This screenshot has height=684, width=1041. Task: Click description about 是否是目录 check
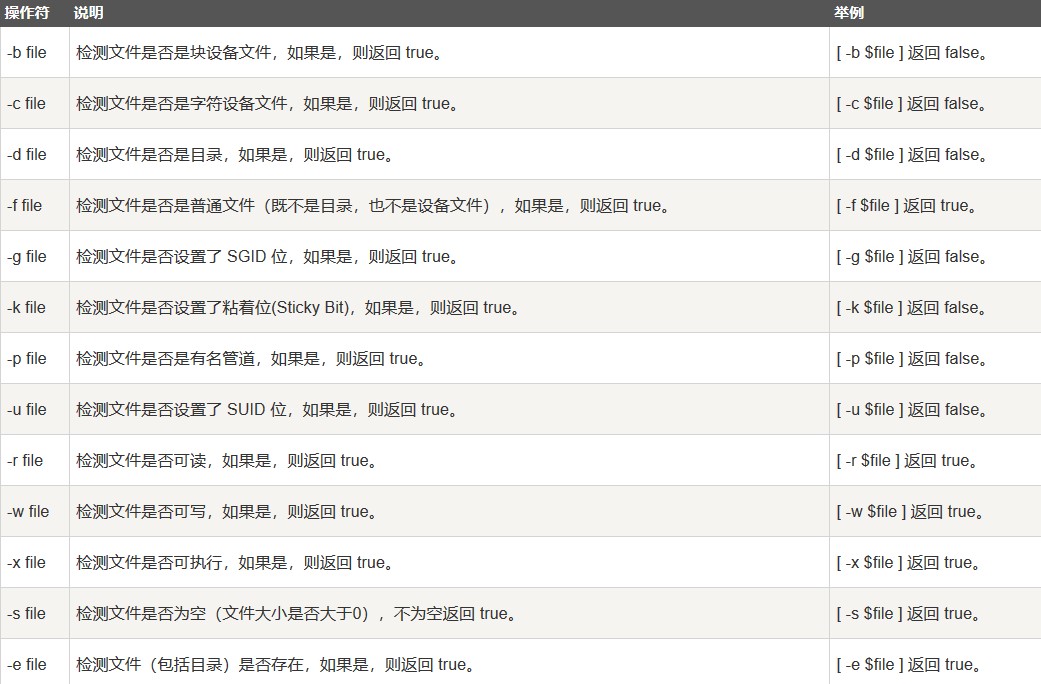[234, 155]
